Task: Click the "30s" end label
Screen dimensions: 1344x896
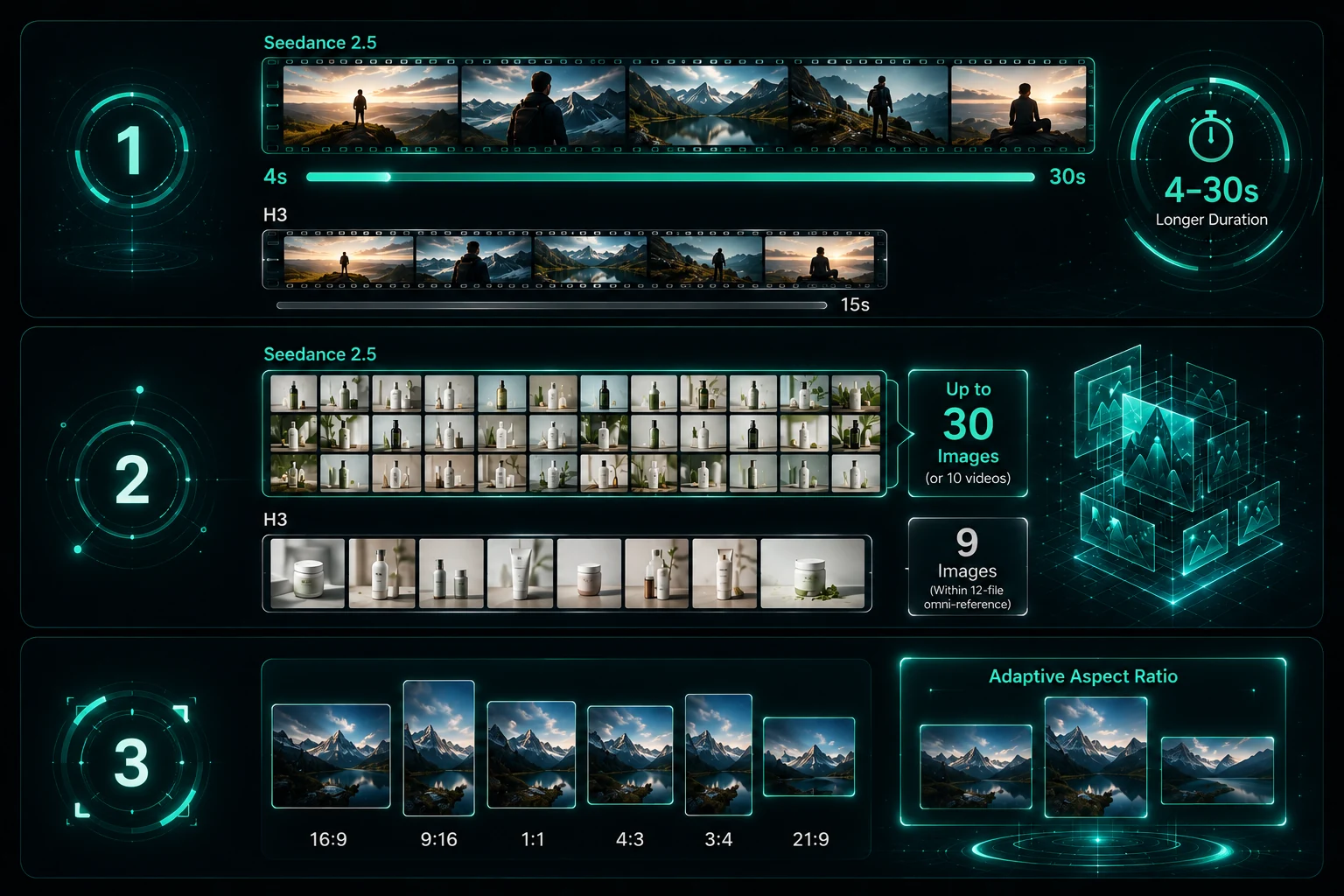Action: pos(1067,177)
